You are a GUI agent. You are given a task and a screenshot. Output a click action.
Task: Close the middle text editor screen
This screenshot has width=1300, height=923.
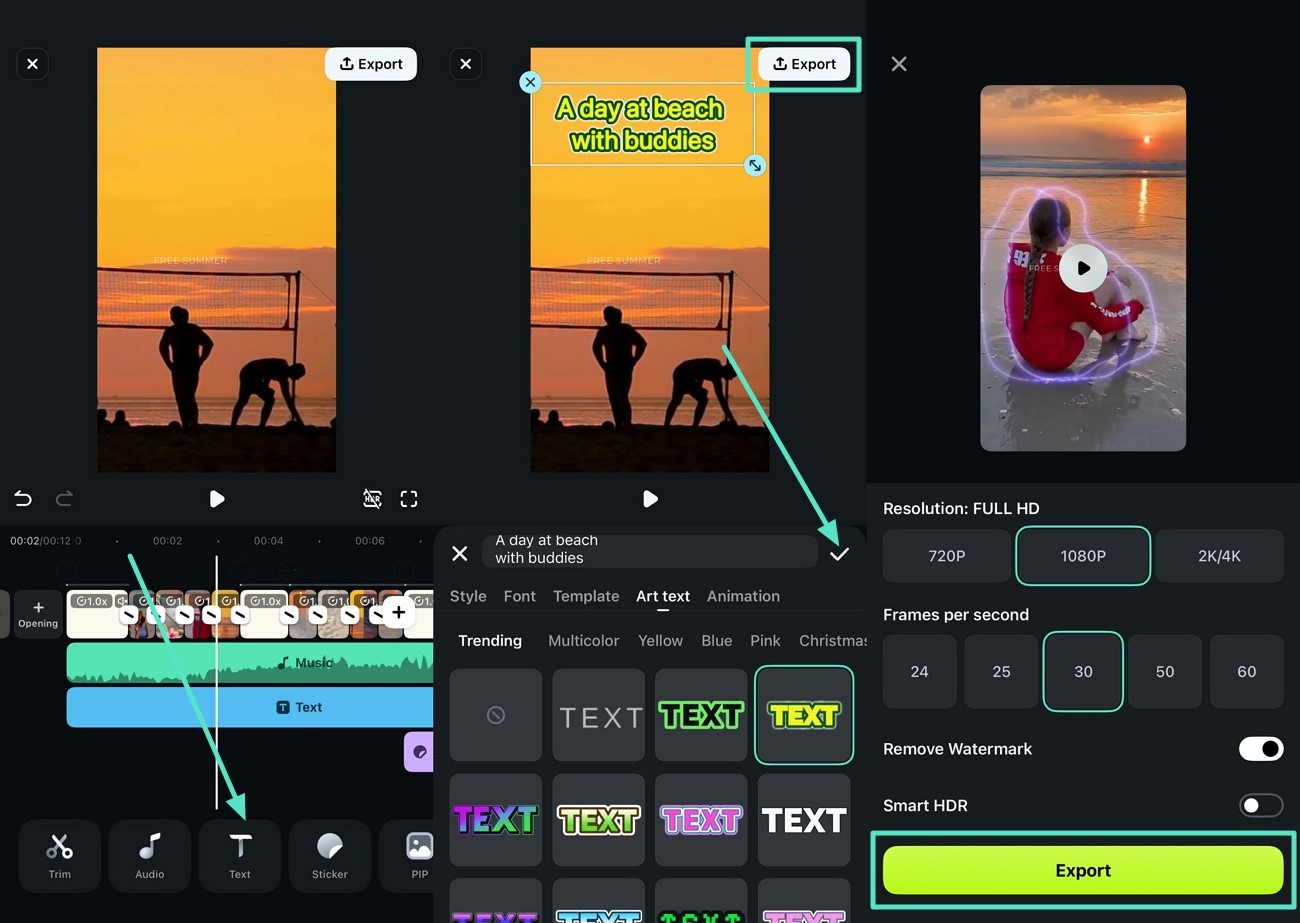(465, 64)
